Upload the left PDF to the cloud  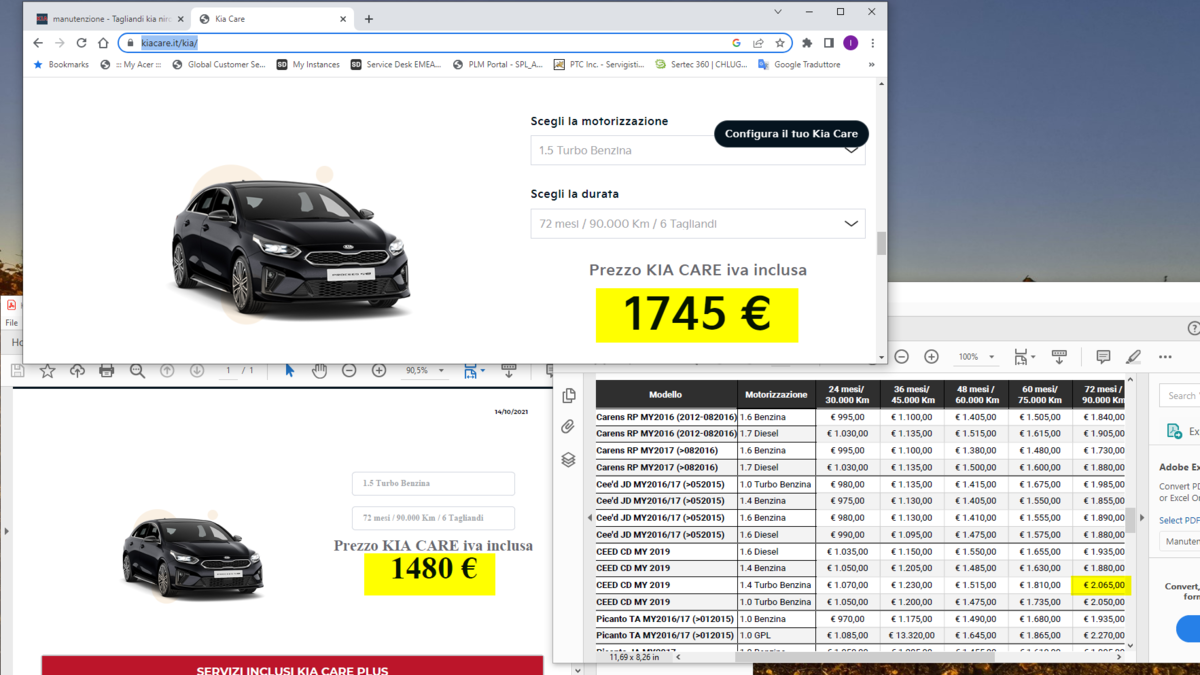pos(77,371)
